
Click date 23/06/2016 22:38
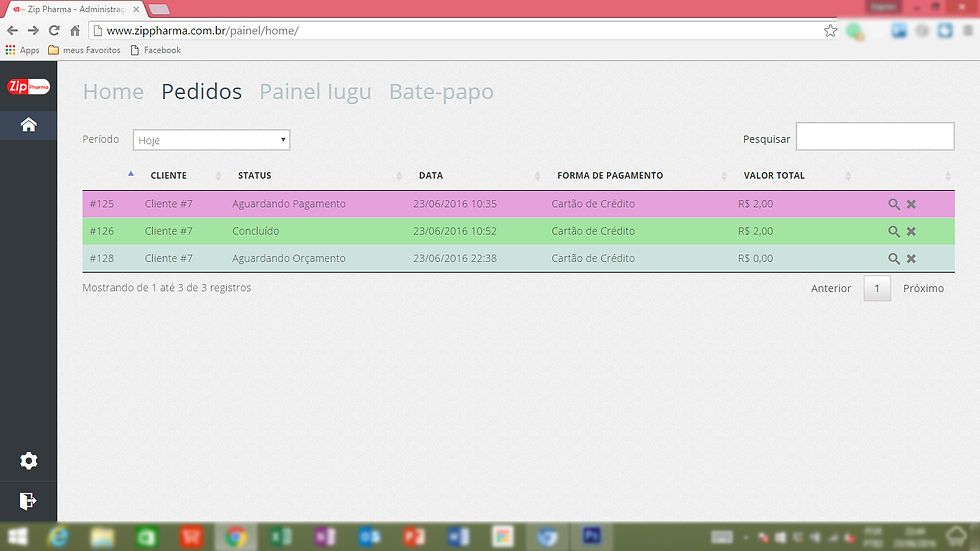[455, 259]
